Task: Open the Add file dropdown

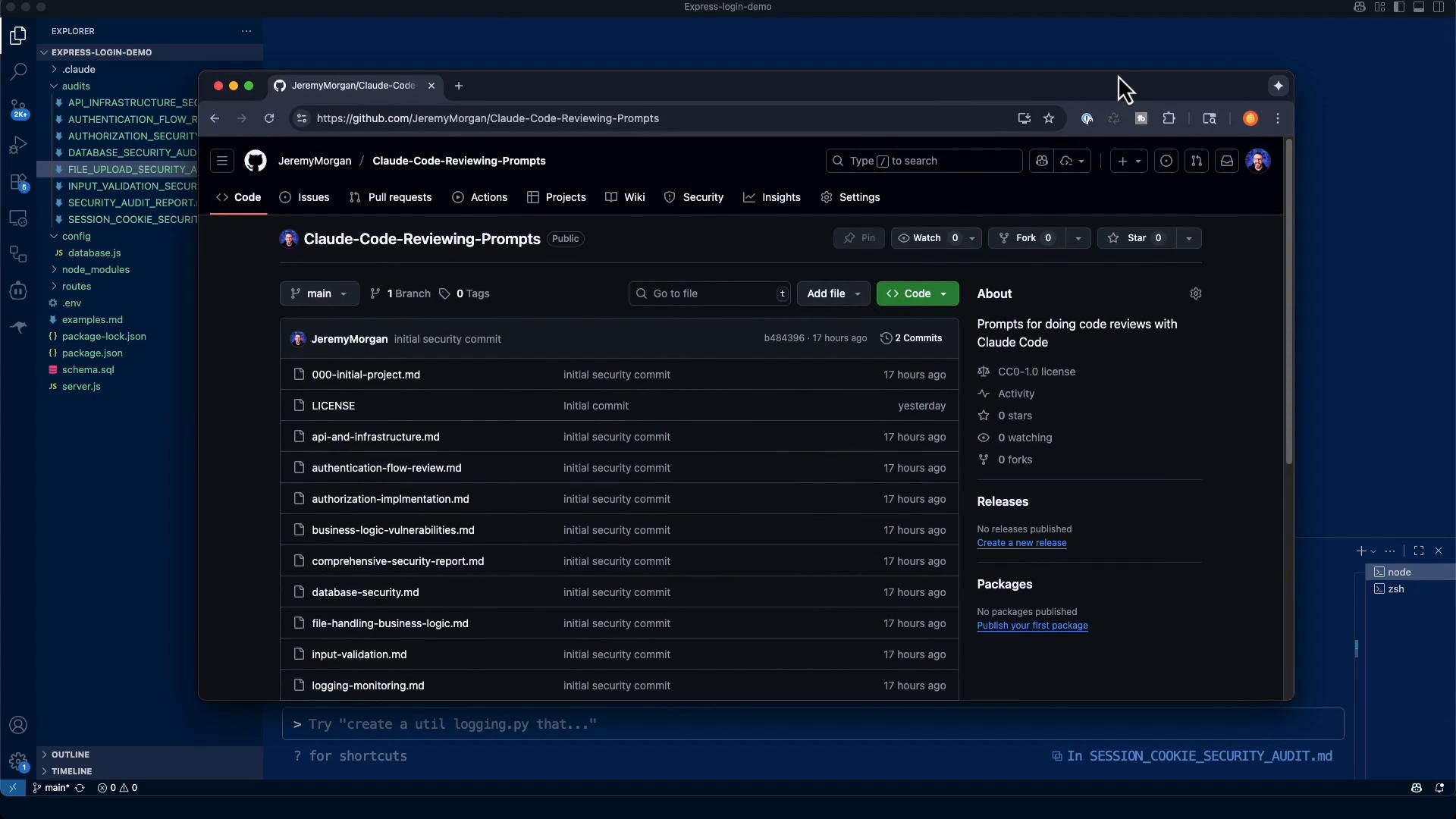Action: [833, 293]
